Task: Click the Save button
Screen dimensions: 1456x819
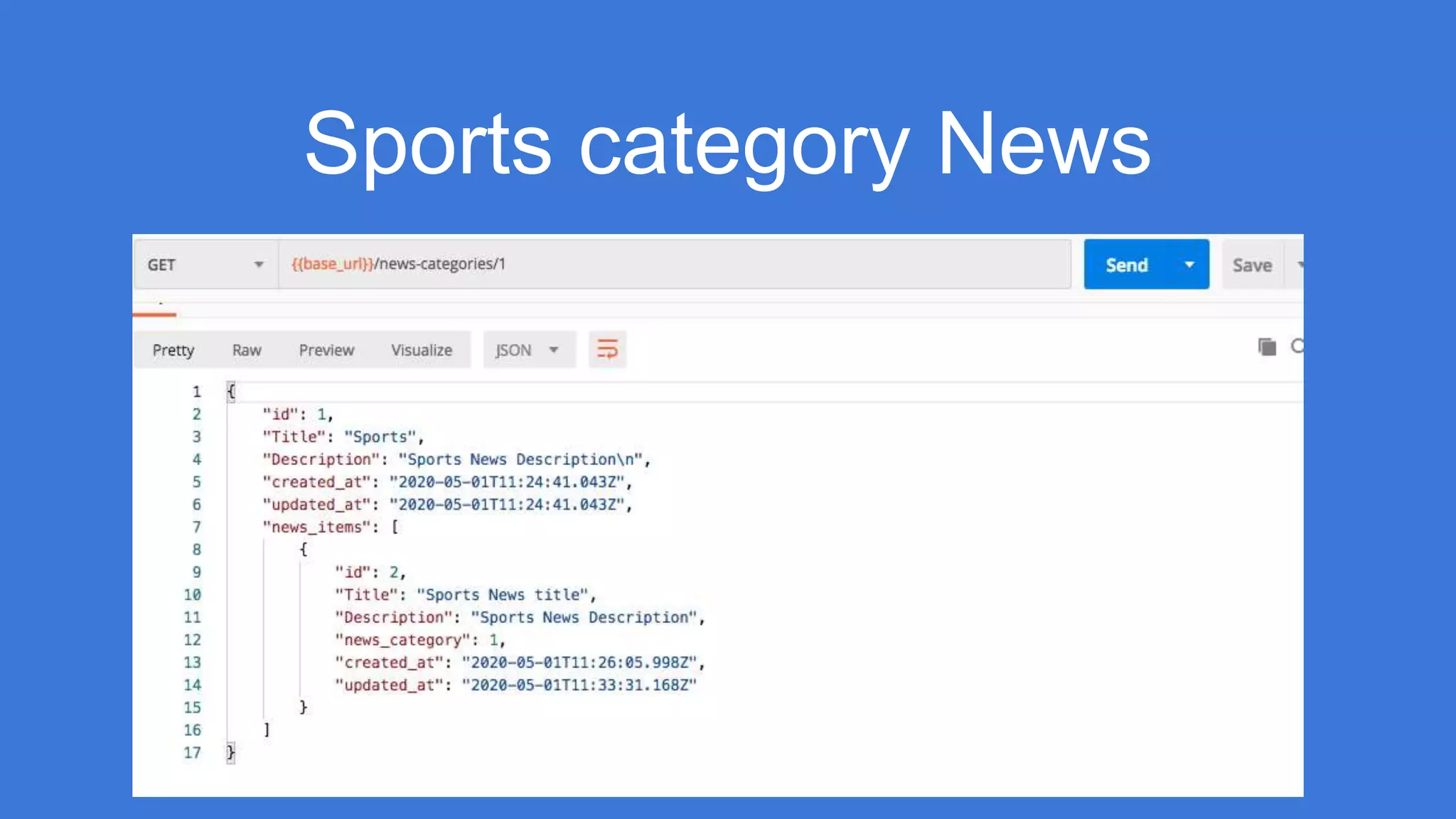Action: (x=1252, y=265)
